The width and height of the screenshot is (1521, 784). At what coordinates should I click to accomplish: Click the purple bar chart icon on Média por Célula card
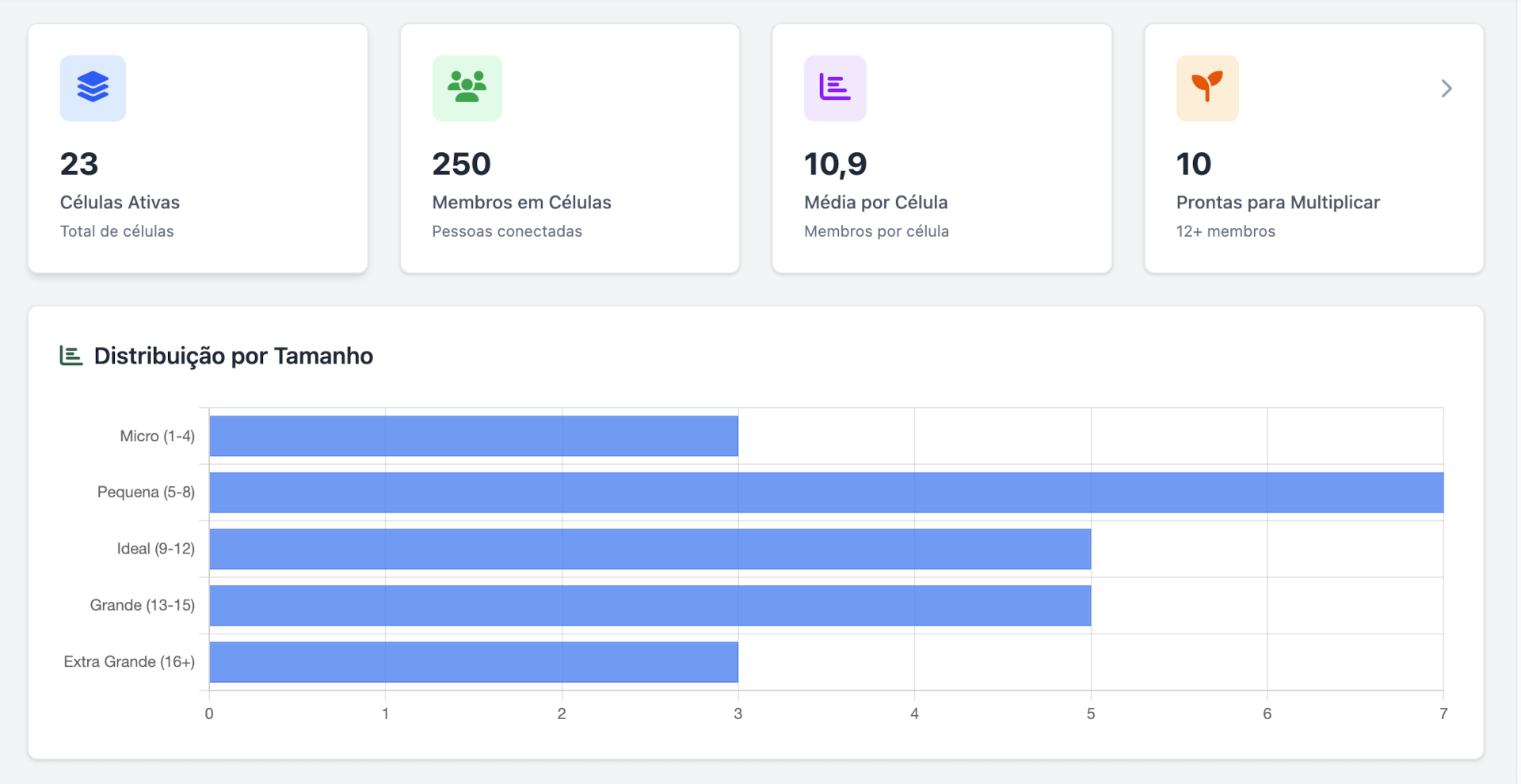click(x=834, y=88)
